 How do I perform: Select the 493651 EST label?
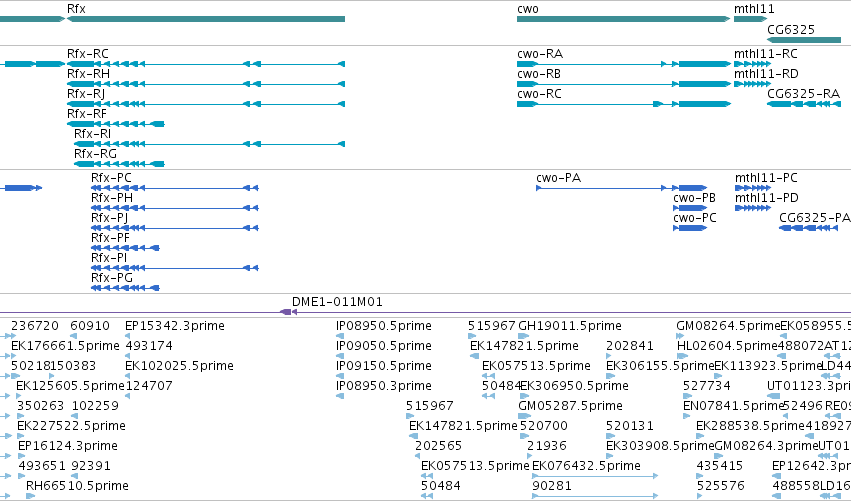point(42,466)
